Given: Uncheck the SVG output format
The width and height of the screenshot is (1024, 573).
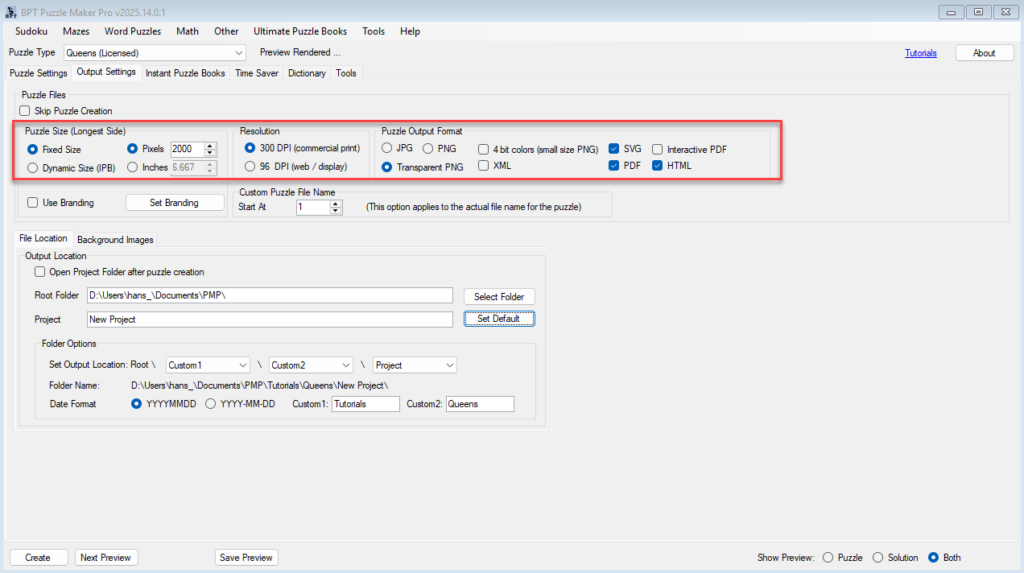Looking at the screenshot, I should 614,149.
